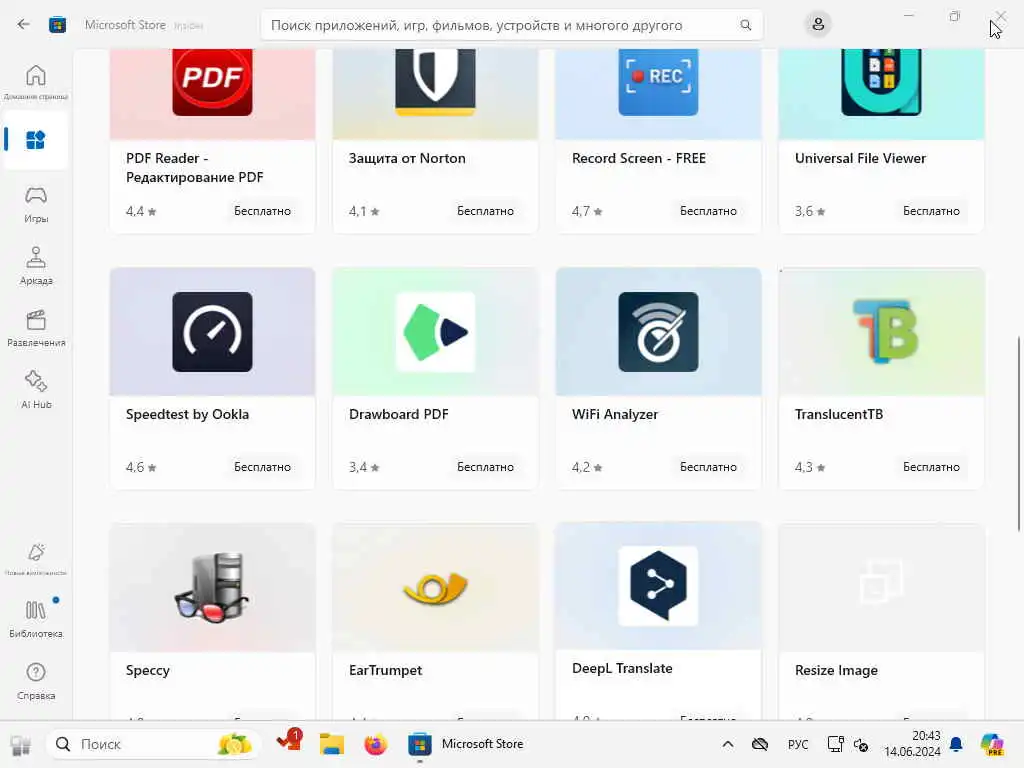
Task: Open File Explorer from taskbar
Action: [332, 744]
